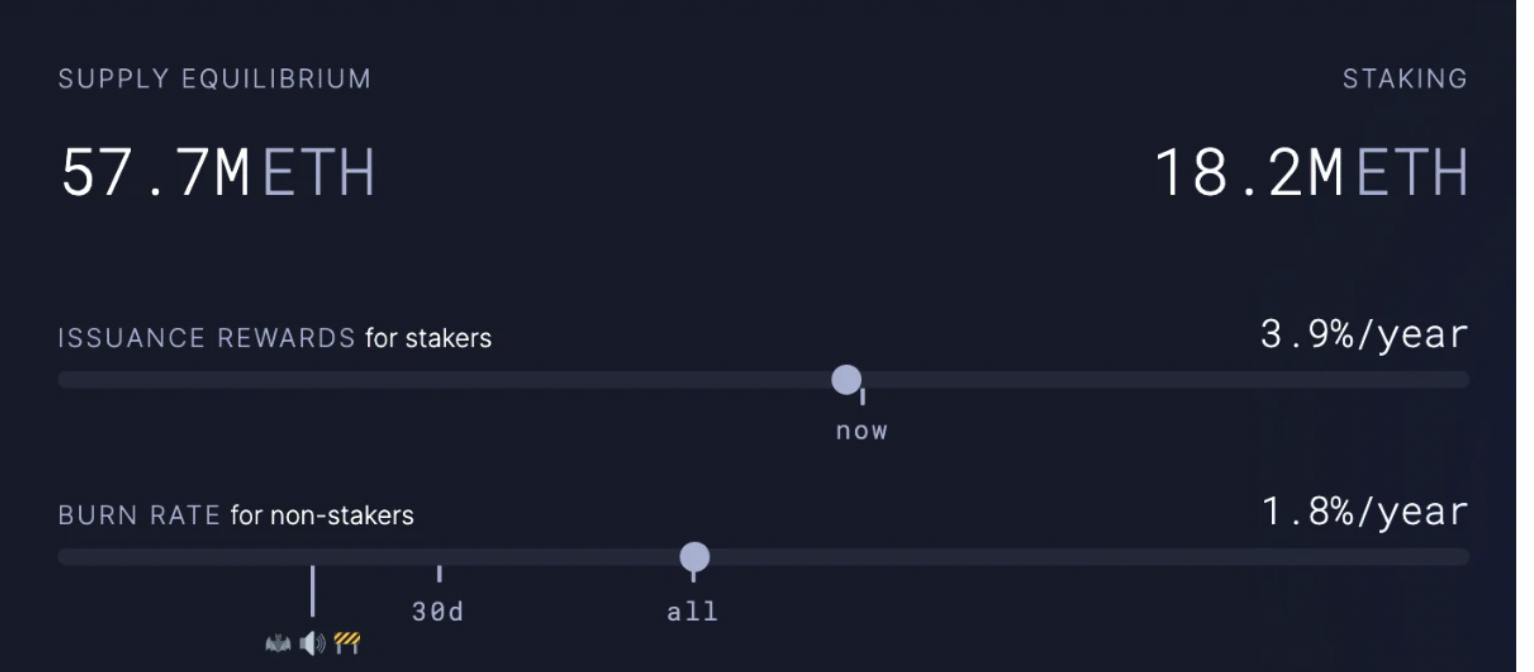The width and height of the screenshot is (1534, 672).
Task: Click the 18.2M ETH staking value
Action: (1311, 173)
